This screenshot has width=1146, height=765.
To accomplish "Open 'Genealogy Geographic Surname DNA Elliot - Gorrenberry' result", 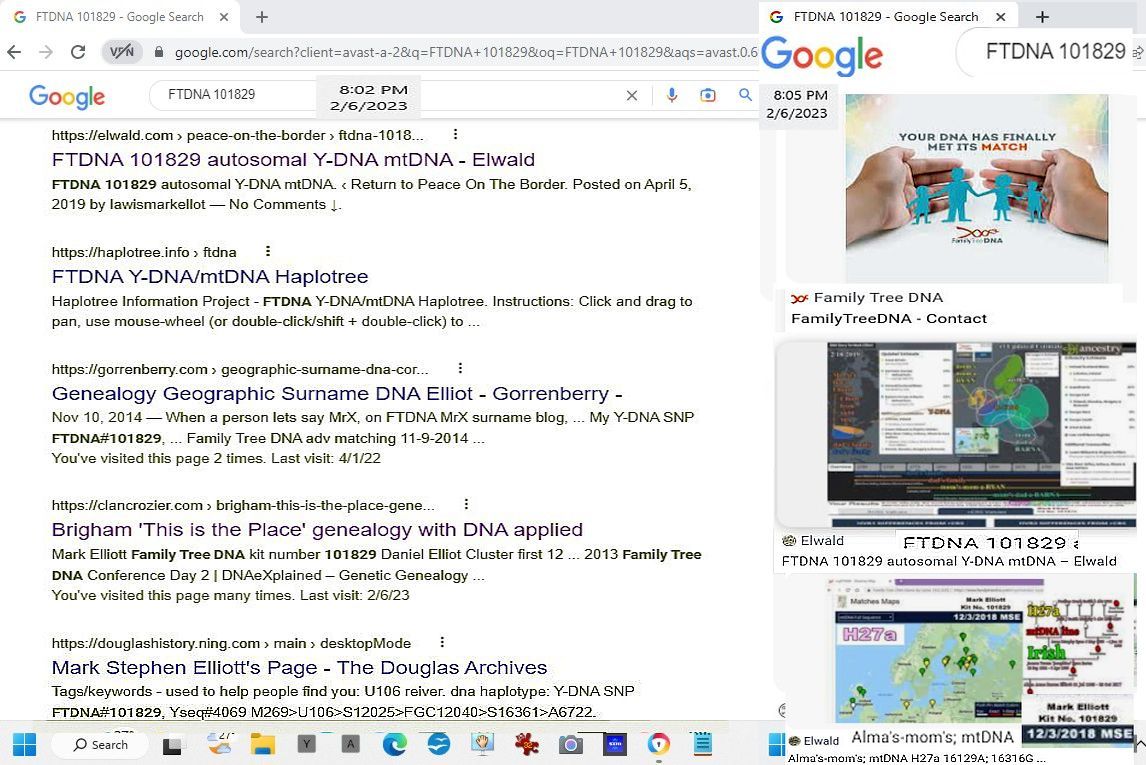I will point(337,393).
